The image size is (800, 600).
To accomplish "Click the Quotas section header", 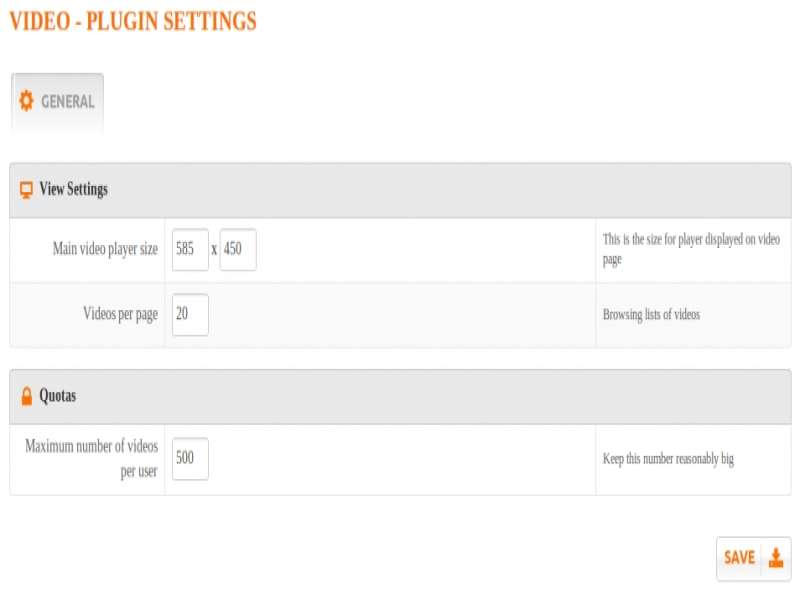I will click(57, 396).
